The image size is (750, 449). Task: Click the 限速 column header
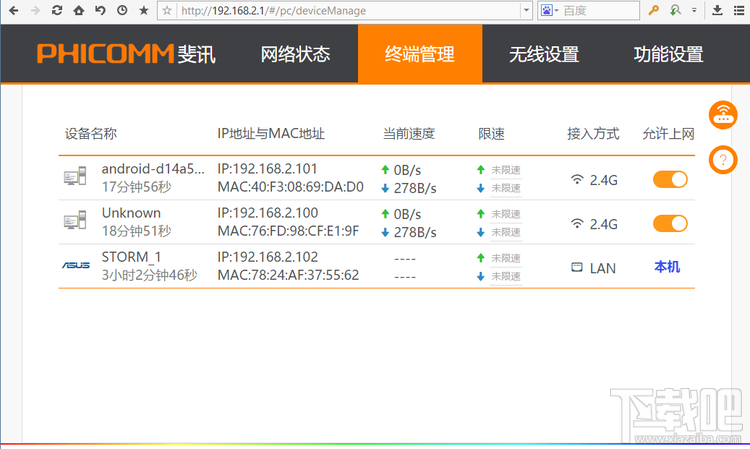pyautogui.click(x=491, y=133)
